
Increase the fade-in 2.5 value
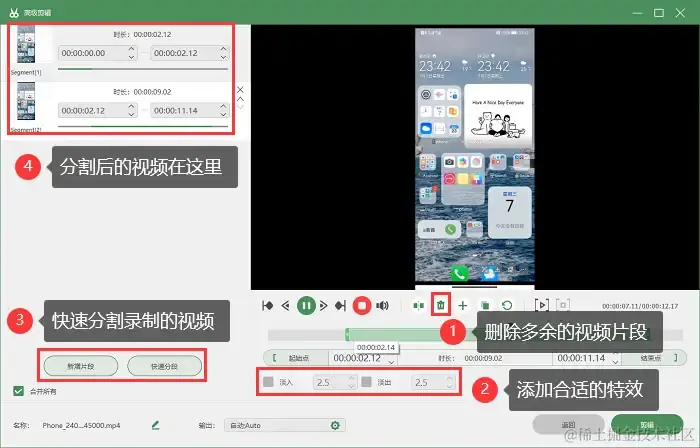351,378
